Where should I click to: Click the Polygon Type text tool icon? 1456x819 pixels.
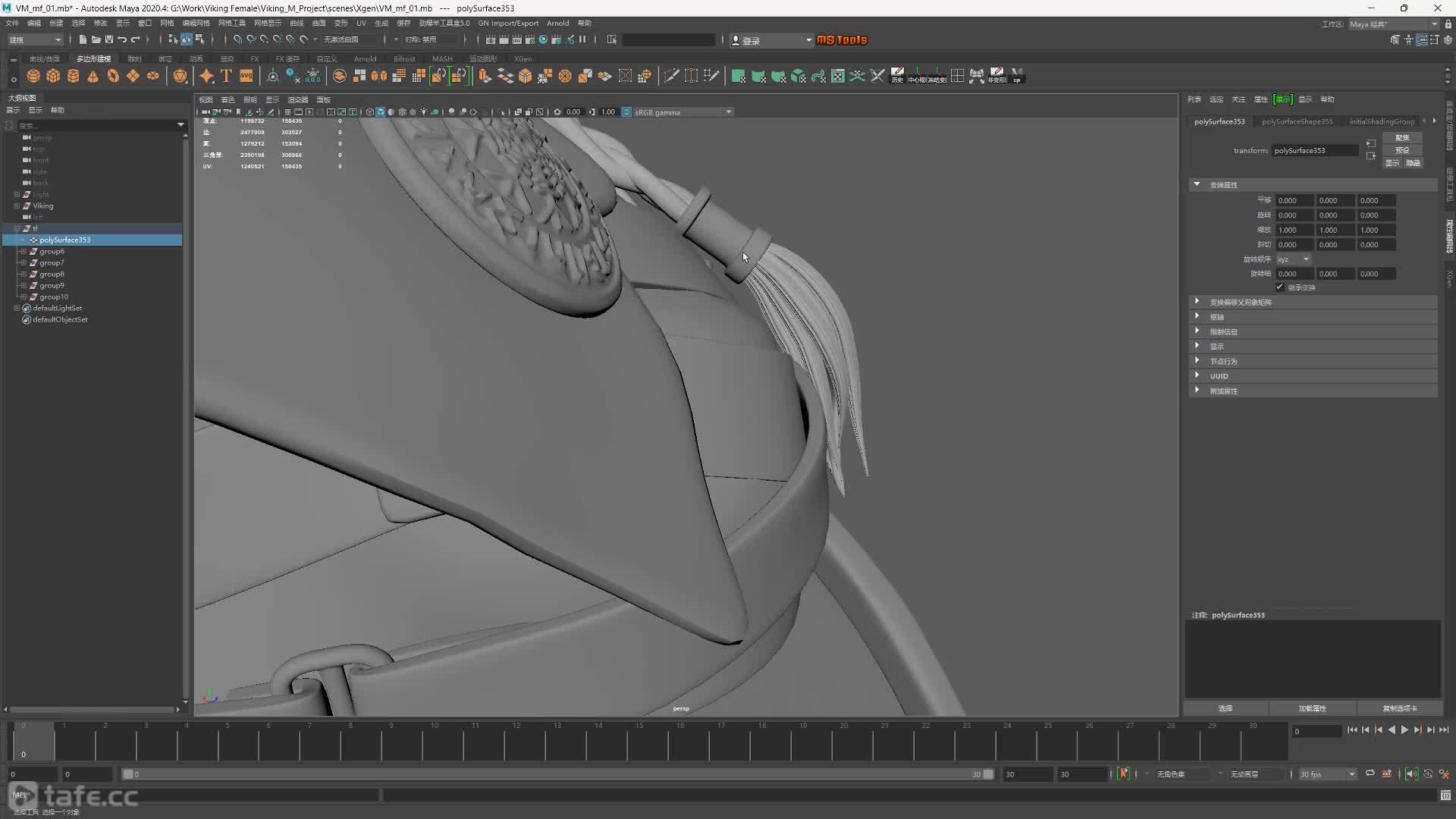click(x=226, y=76)
